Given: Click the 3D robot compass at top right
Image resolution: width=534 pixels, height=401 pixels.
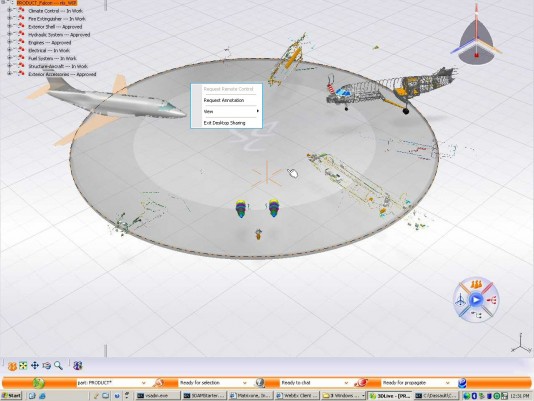Looking at the screenshot, I should tap(476, 37).
